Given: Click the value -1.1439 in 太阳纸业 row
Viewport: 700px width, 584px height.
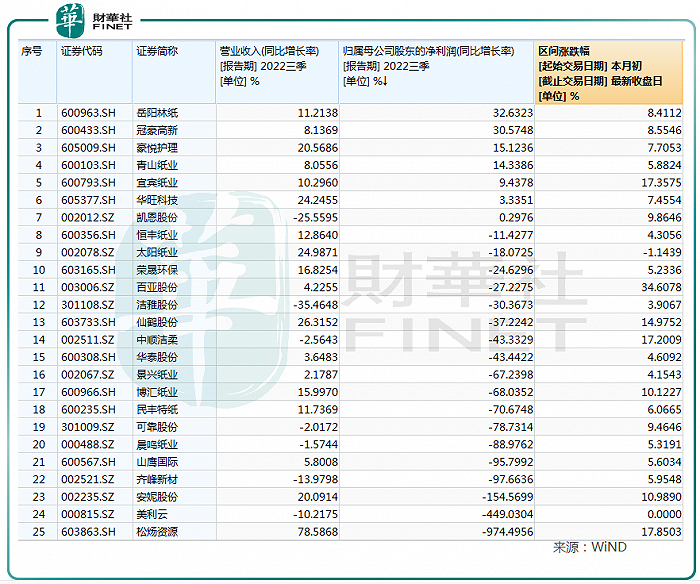Looking at the screenshot, I should point(662,252).
